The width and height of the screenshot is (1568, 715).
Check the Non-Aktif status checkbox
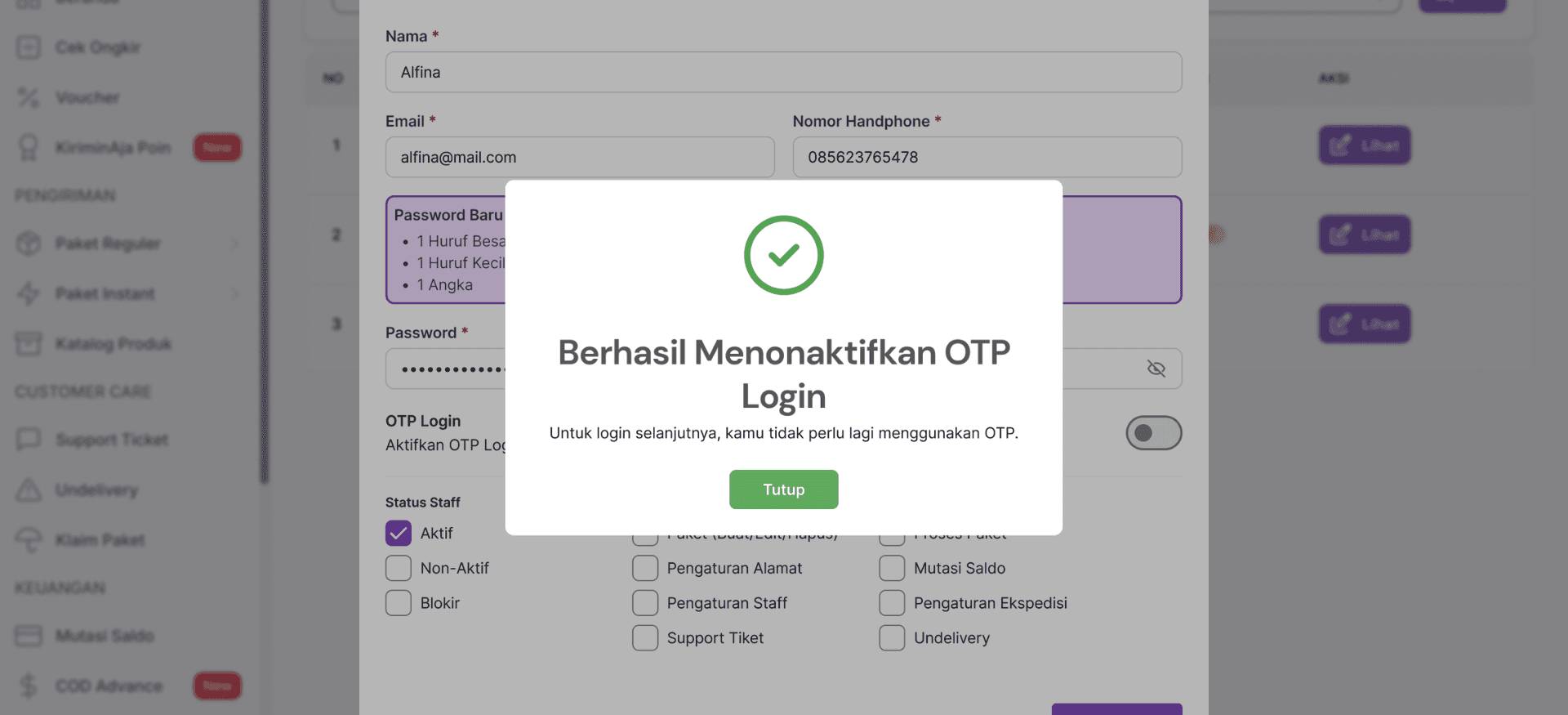(399, 568)
